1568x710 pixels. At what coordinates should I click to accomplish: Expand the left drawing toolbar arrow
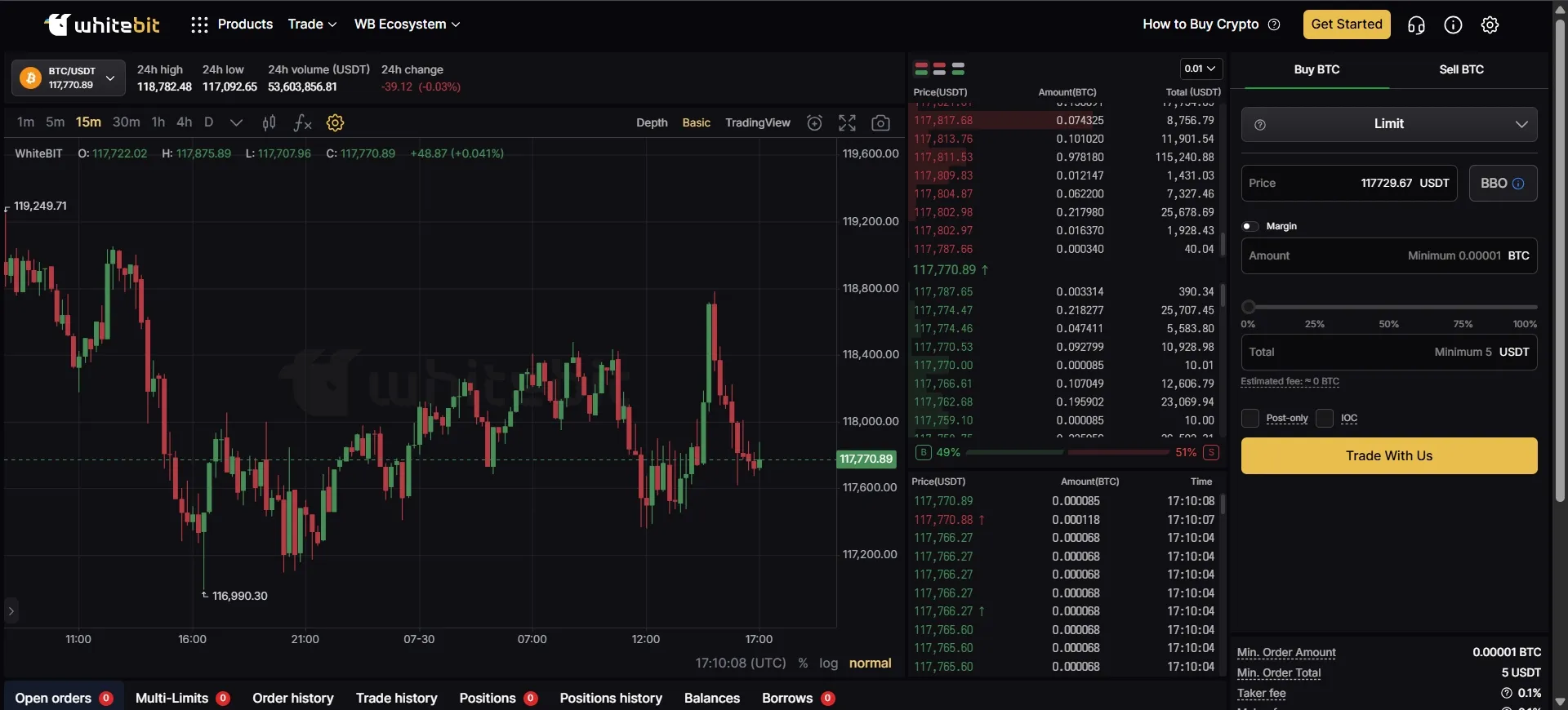click(11, 610)
